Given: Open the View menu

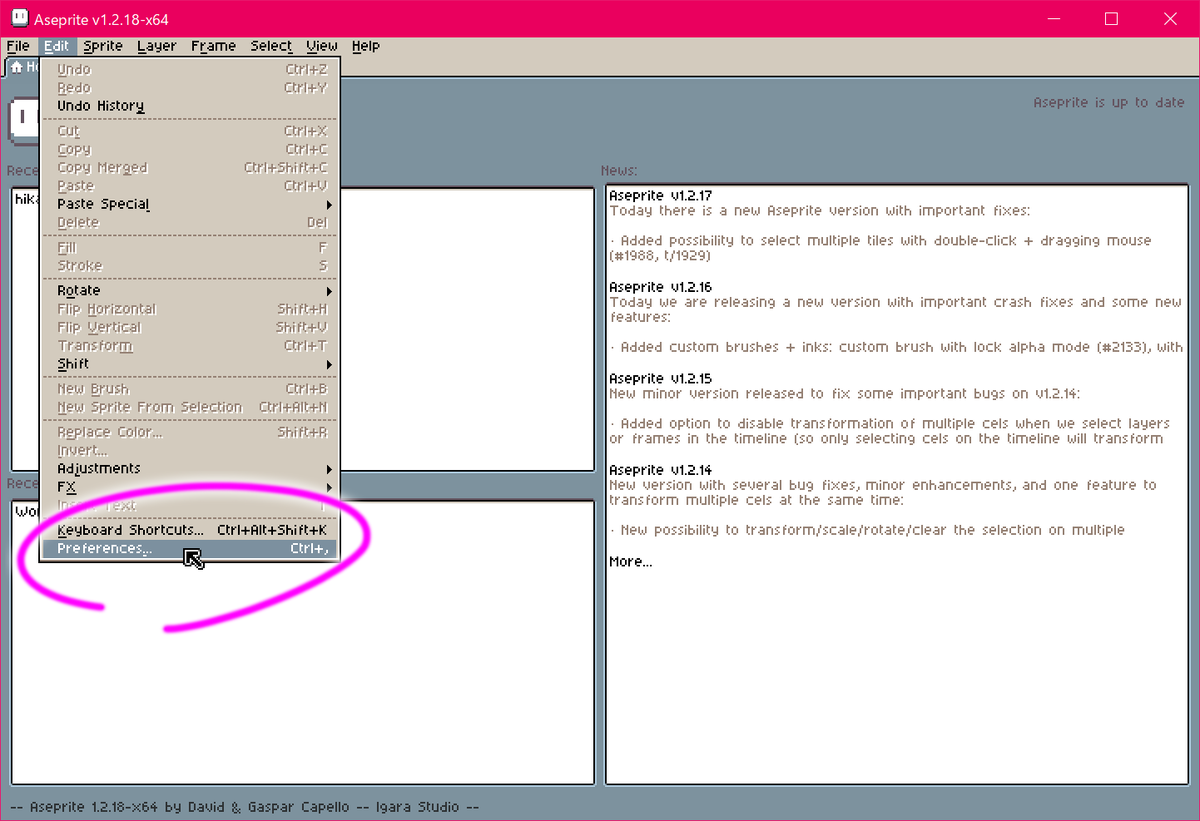Looking at the screenshot, I should 321,46.
